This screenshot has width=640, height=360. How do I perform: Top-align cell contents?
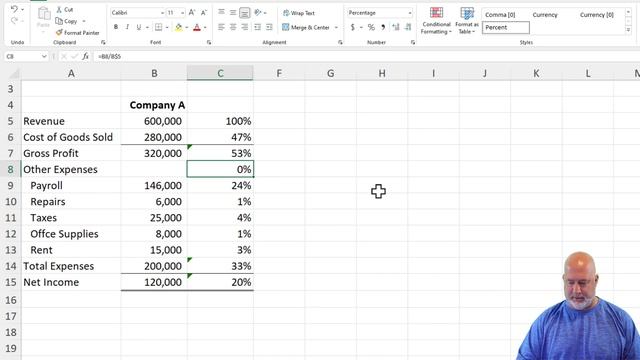[x=221, y=13]
